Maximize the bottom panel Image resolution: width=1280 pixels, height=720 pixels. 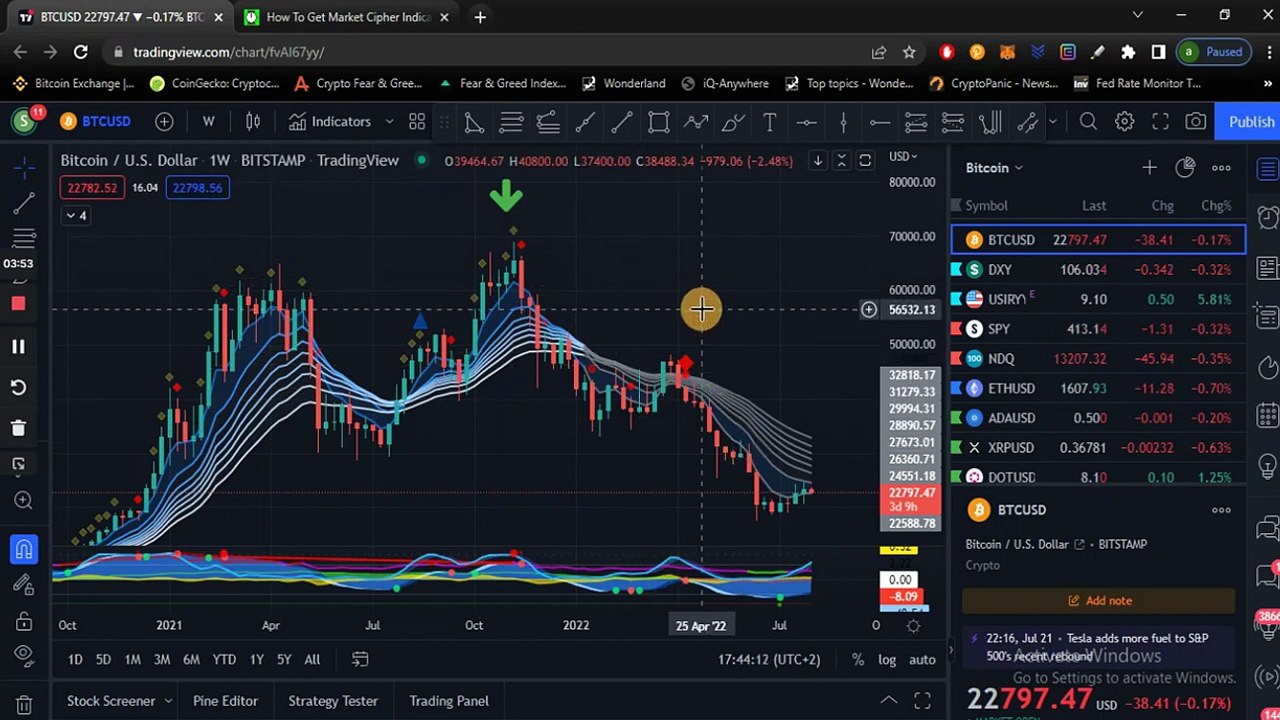[922, 701]
